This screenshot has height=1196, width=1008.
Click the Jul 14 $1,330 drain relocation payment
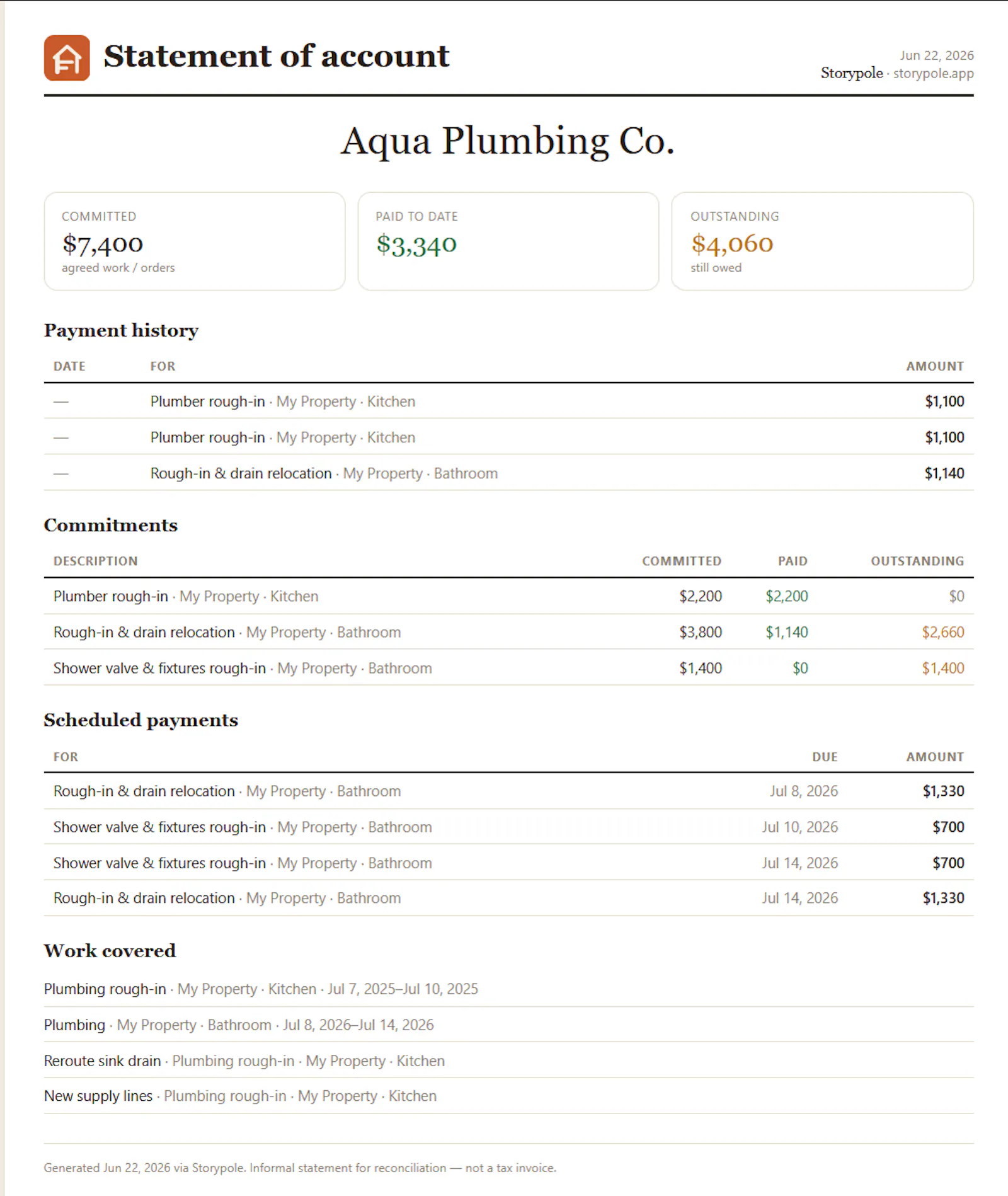point(508,898)
